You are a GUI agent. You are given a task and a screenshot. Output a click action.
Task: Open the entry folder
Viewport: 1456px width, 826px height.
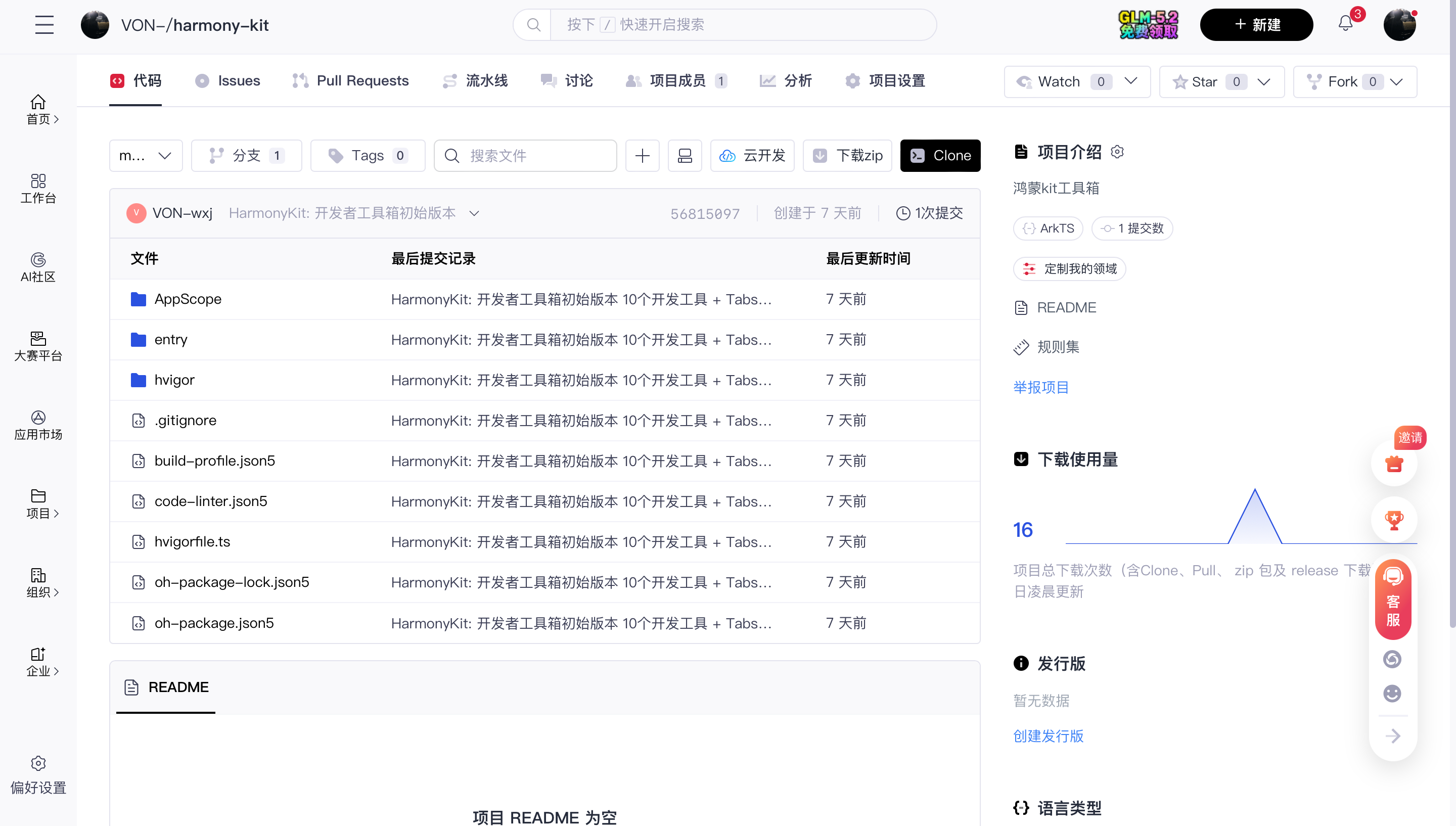coord(171,339)
